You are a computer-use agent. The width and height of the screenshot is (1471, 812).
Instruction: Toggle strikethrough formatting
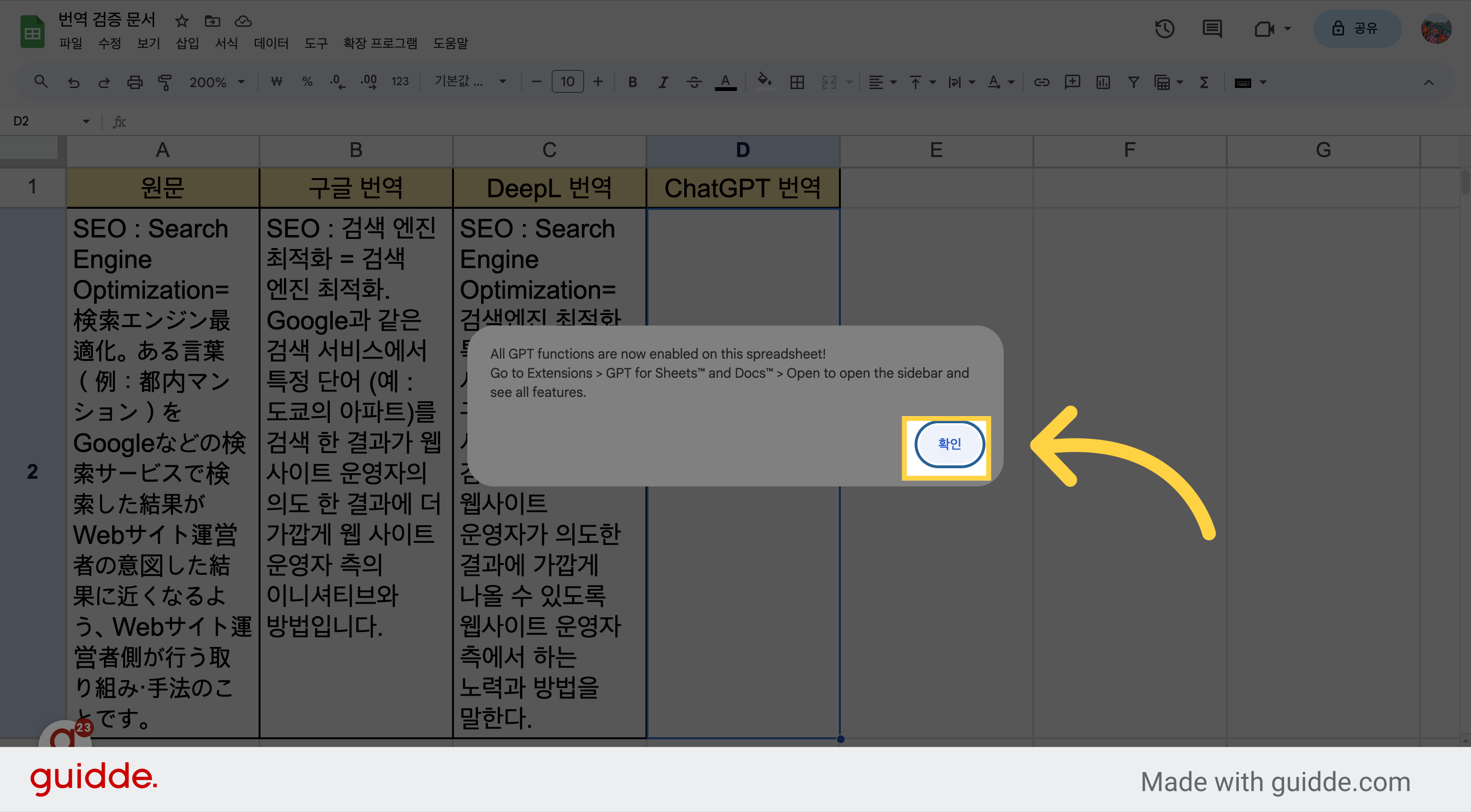pos(694,82)
